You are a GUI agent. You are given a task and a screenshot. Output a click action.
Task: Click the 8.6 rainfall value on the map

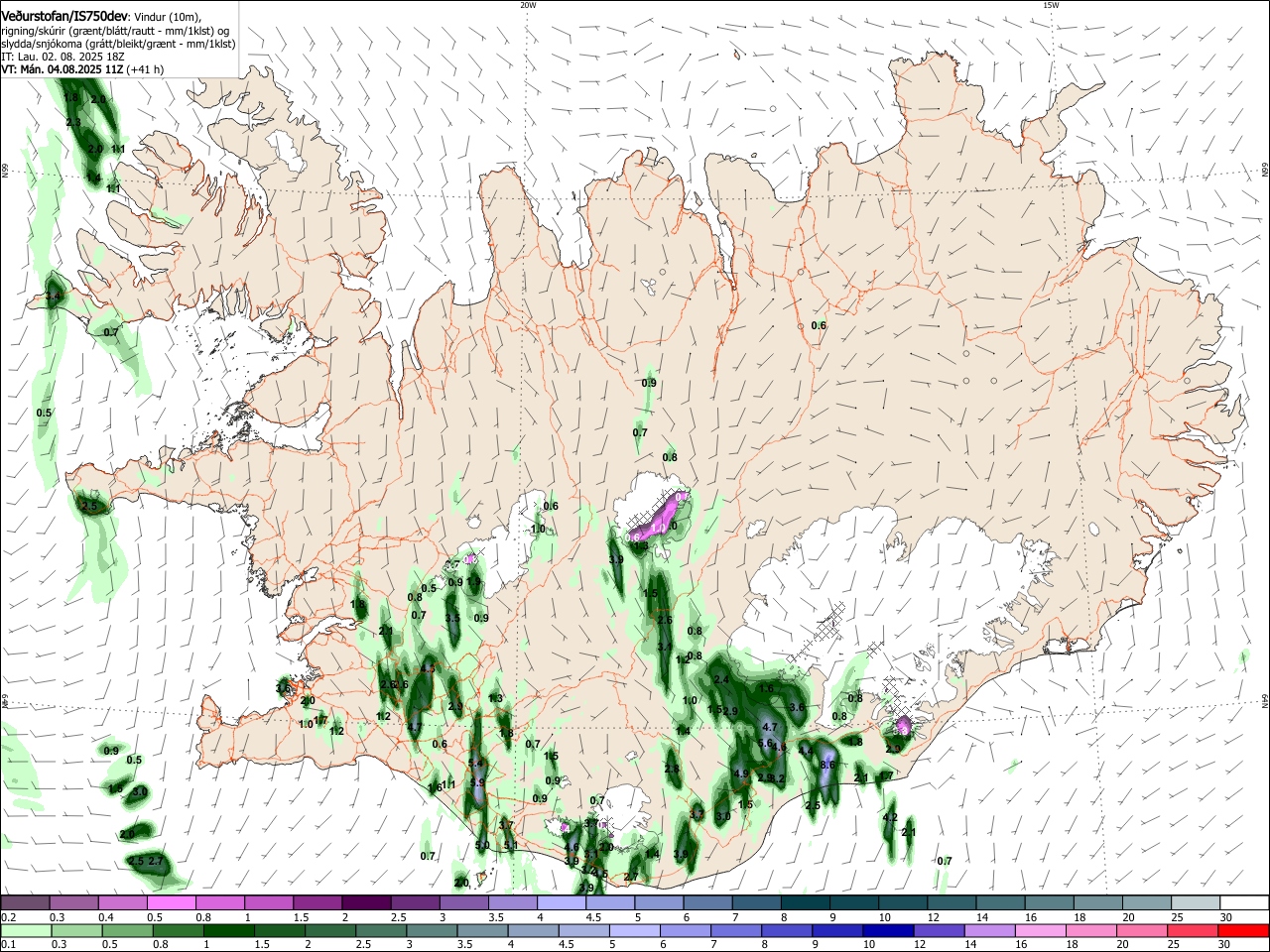827,766
